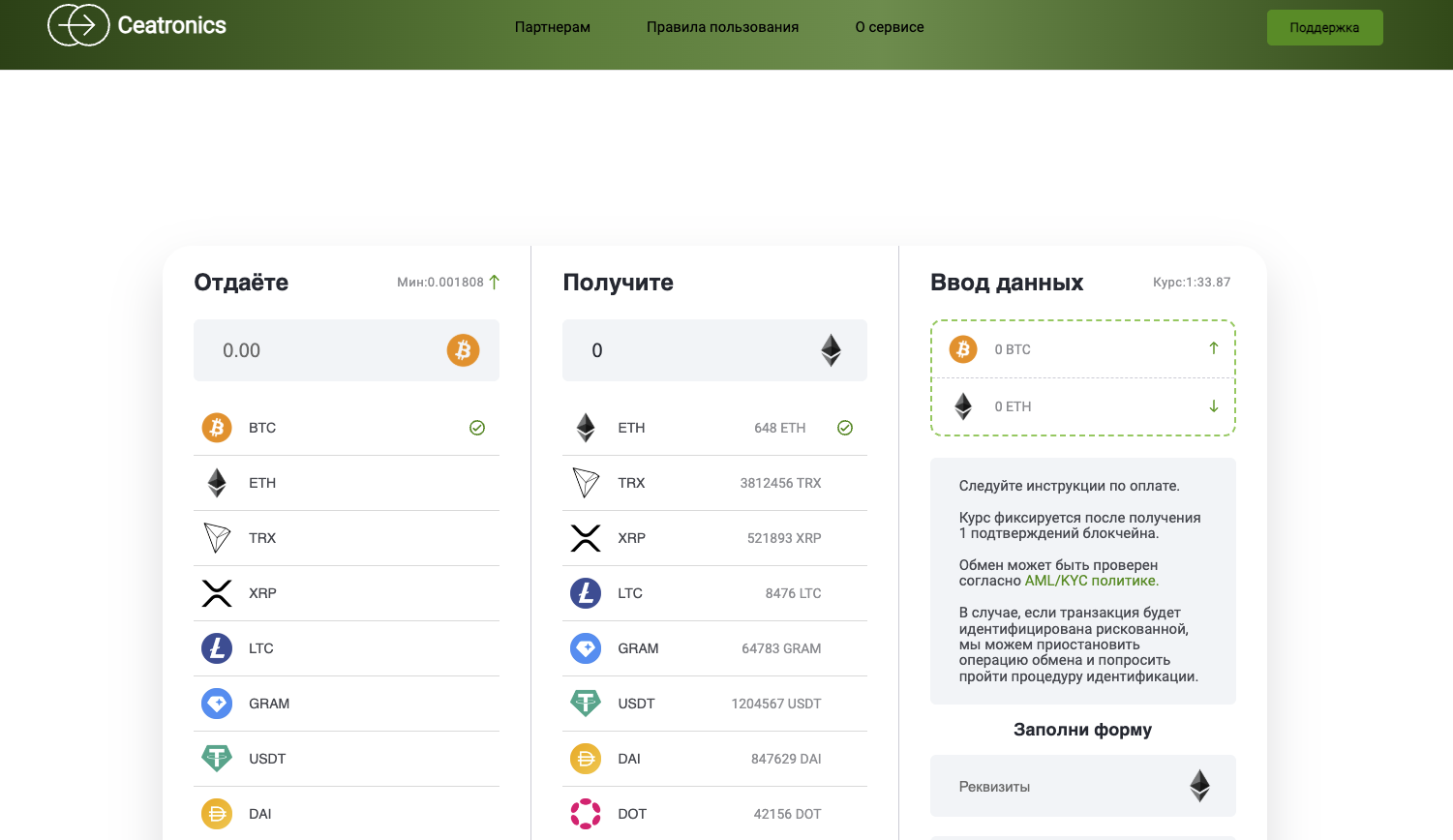
Task: Click the Курс:1:33.87 rate text
Action: 1192,283
